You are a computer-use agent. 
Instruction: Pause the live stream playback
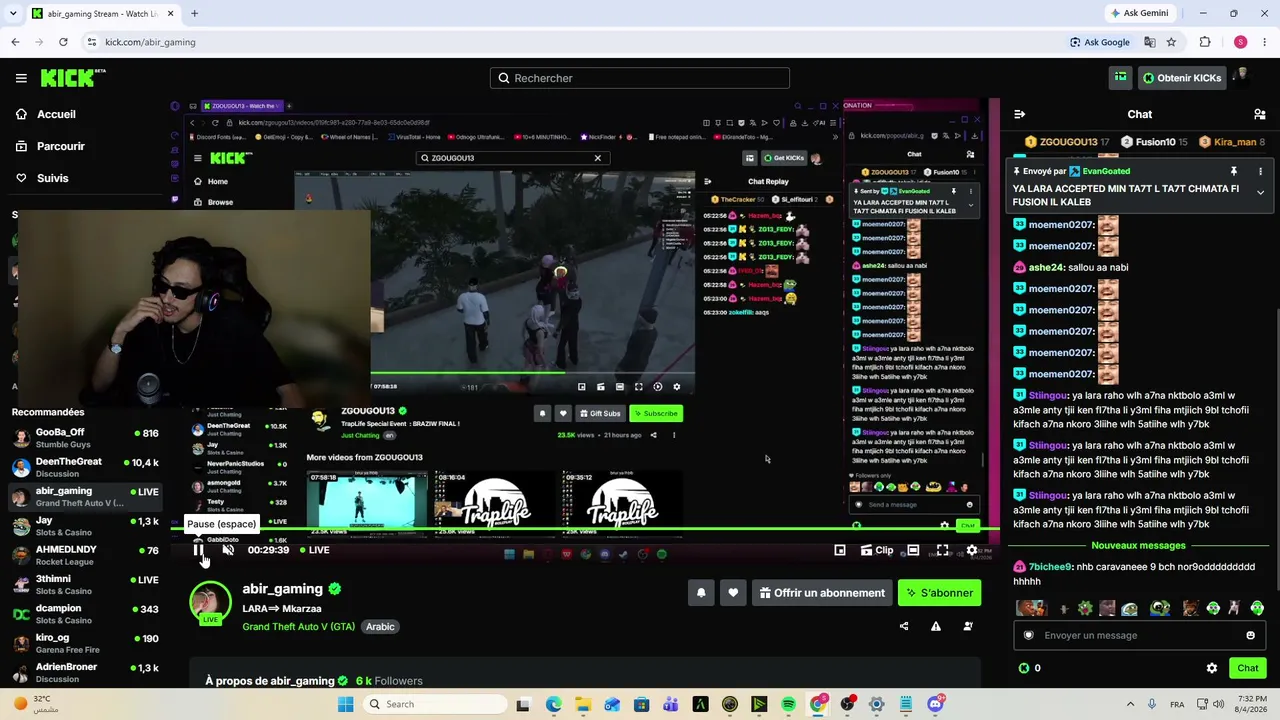tap(199, 550)
